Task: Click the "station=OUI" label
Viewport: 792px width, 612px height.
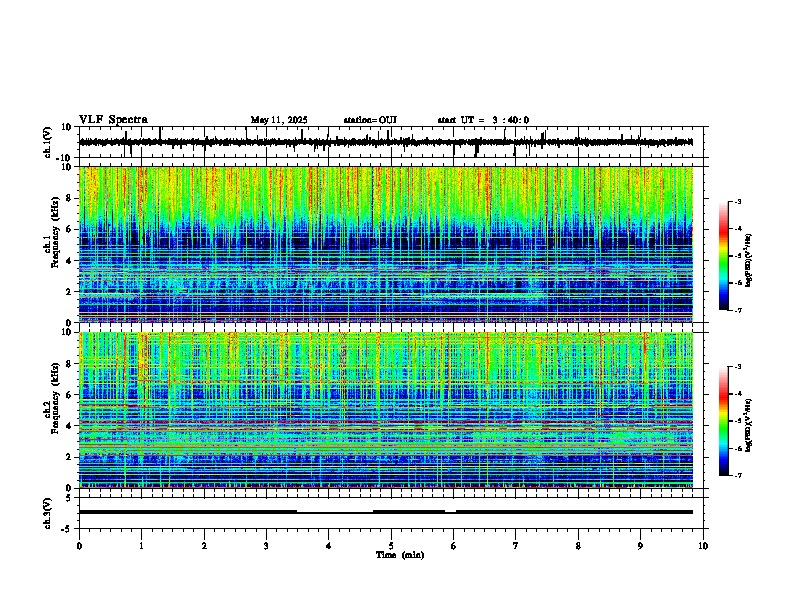Action: 370,120
